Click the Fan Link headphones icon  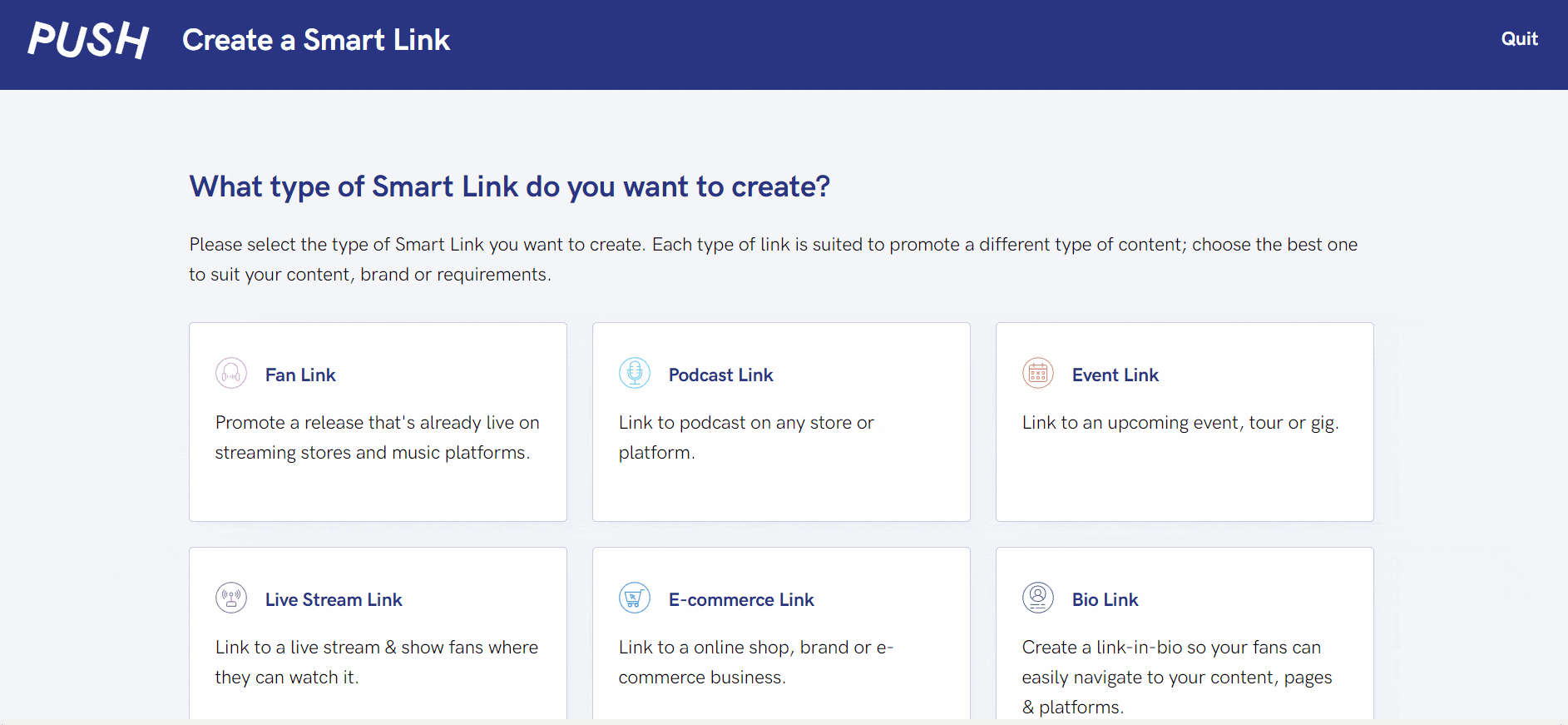click(x=231, y=373)
